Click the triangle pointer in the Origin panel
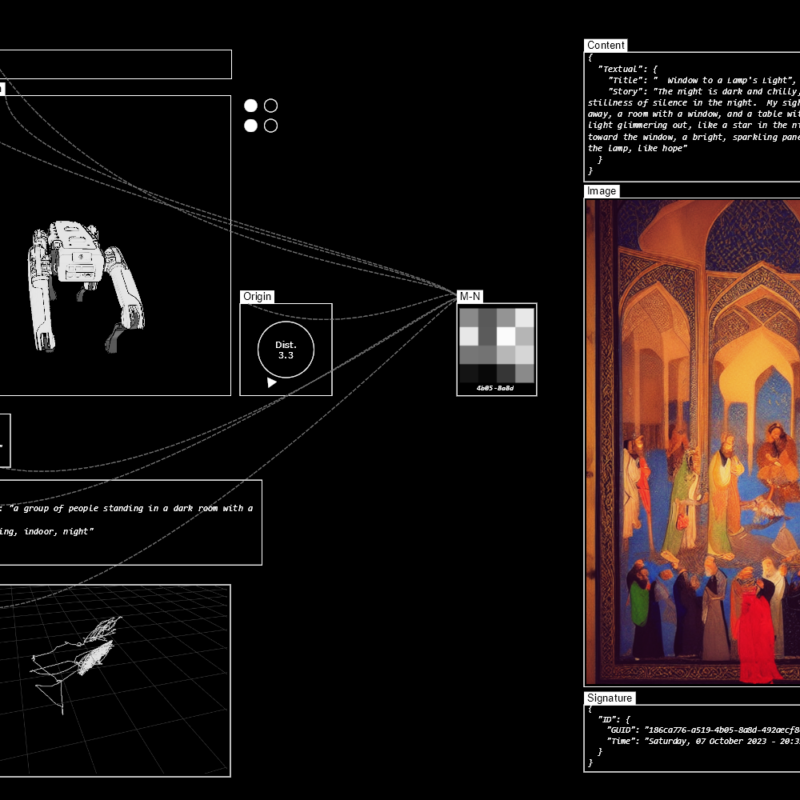800x800 pixels. [x=271, y=382]
